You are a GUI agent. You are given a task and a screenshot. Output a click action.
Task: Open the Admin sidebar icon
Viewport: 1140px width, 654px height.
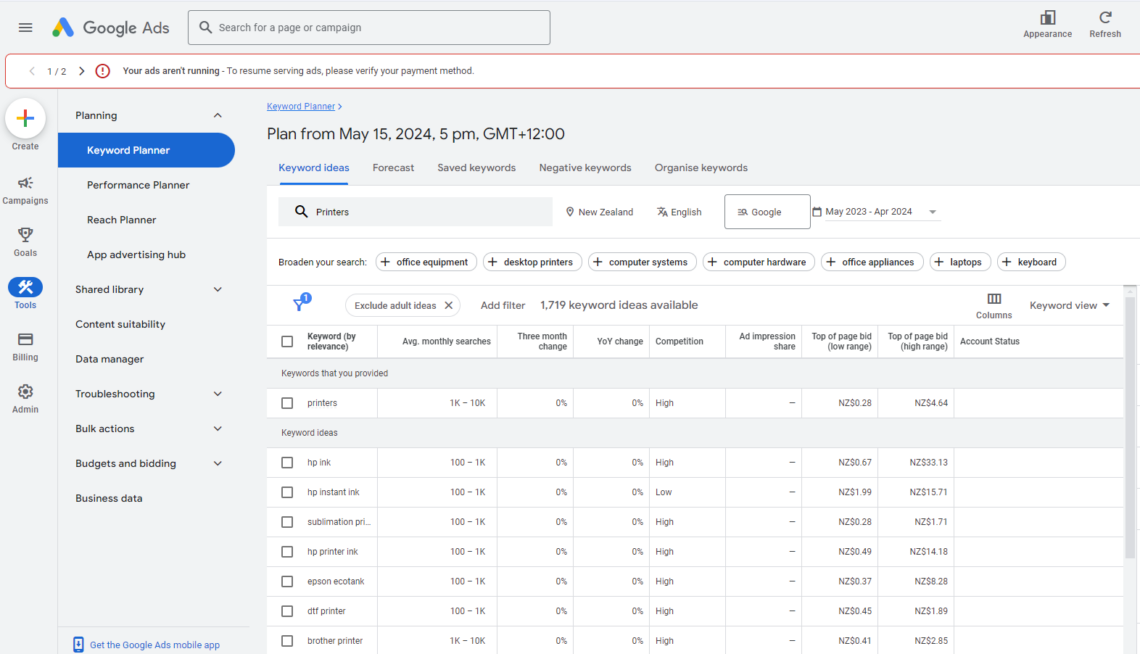(25, 393)
